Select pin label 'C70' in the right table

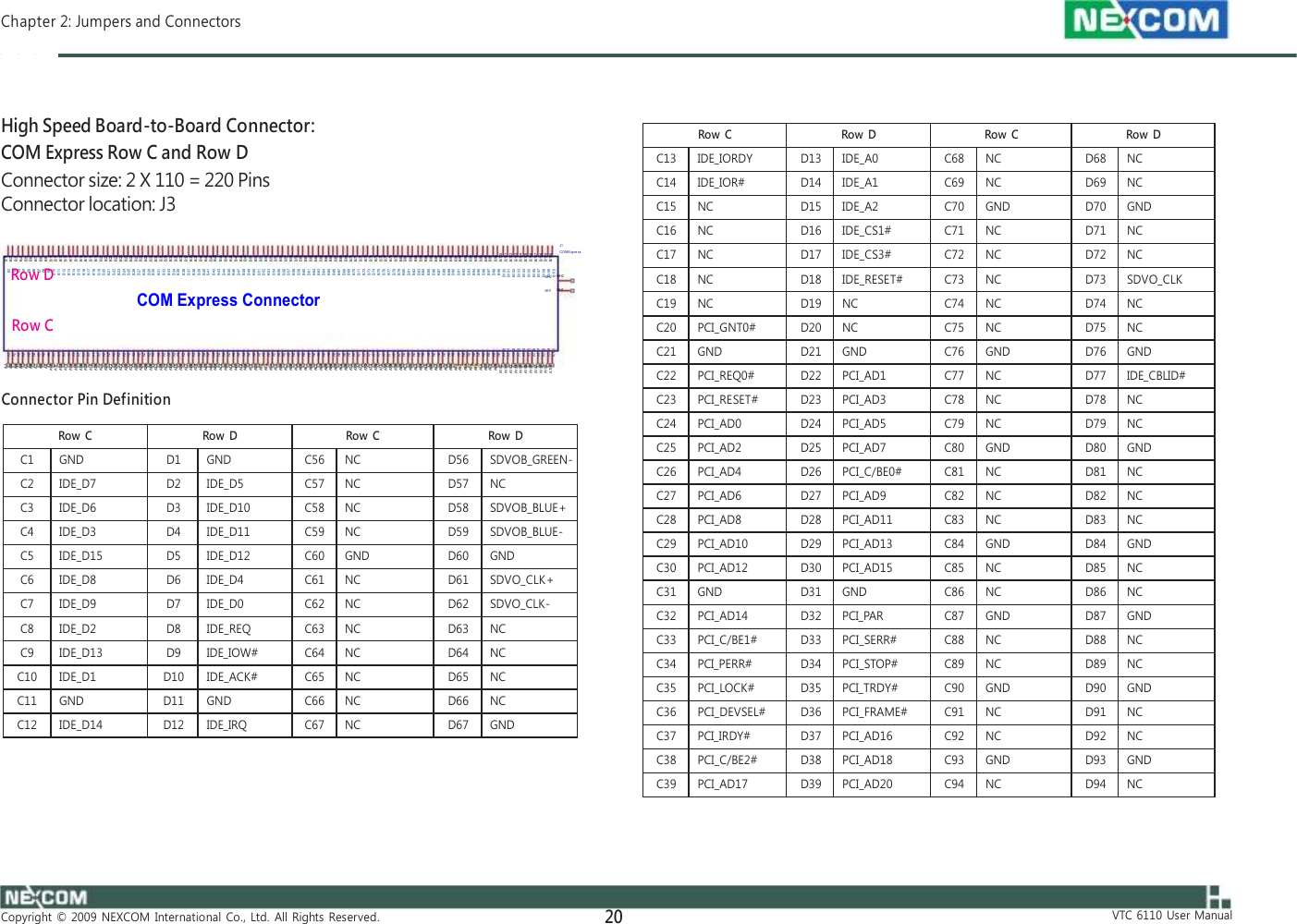point(954,207)
